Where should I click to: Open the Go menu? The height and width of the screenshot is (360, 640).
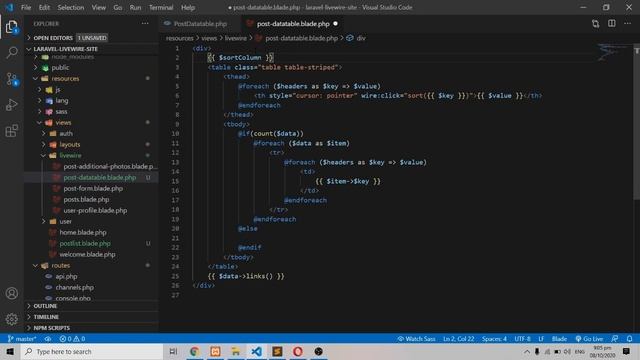(118, 7)
